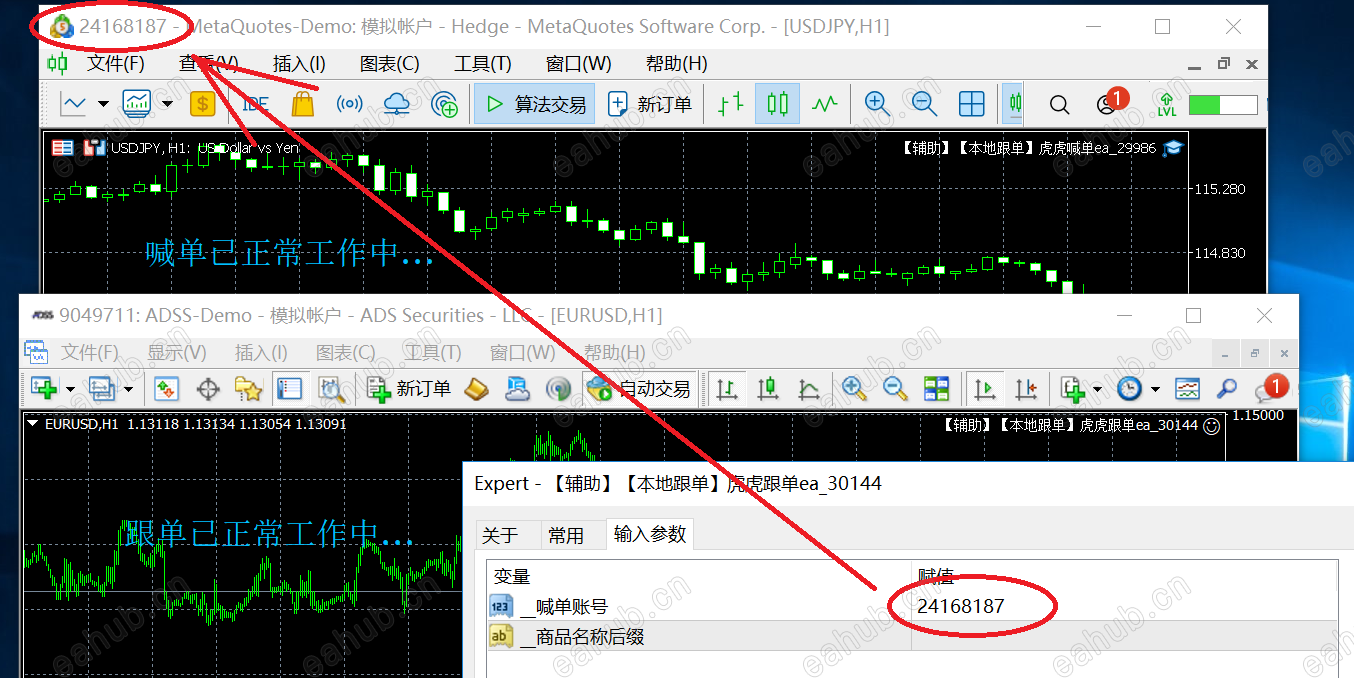The image size is (1354, 678).
Task: Toggle Market Watch panel icon in MT4 toolbar
Action: point(166,388)
